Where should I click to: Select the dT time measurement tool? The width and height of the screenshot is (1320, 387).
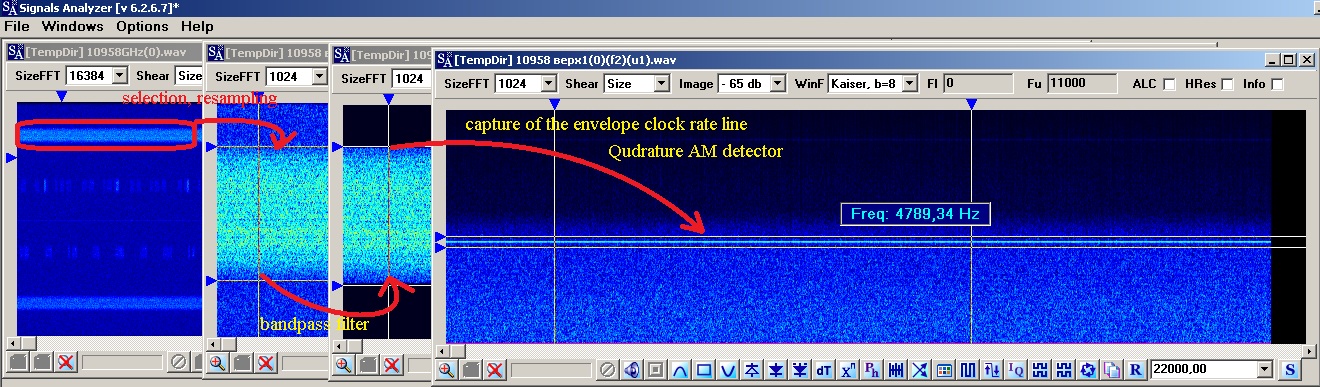(823, 369)
